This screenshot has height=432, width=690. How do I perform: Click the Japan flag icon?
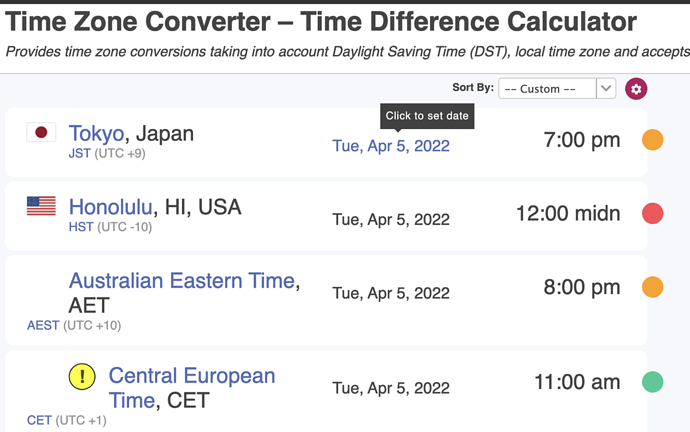pos(41,132)
